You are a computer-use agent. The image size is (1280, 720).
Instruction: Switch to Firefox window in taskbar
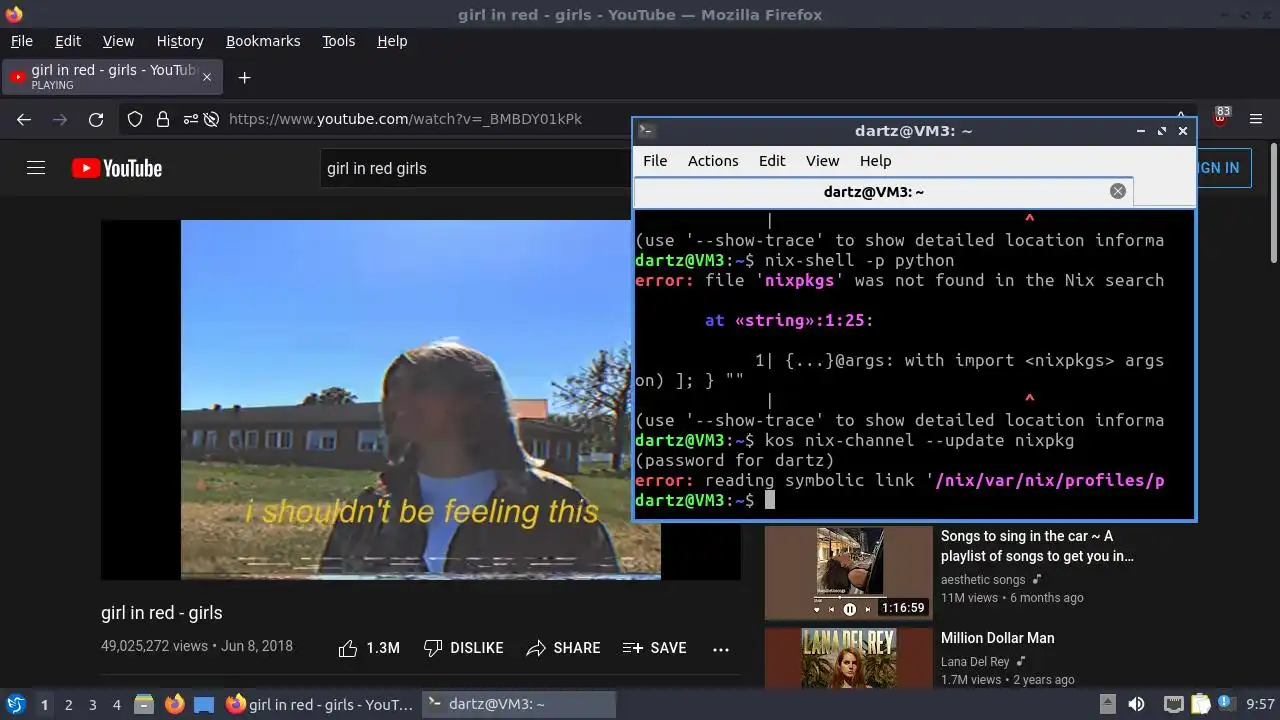click(320, 705)
